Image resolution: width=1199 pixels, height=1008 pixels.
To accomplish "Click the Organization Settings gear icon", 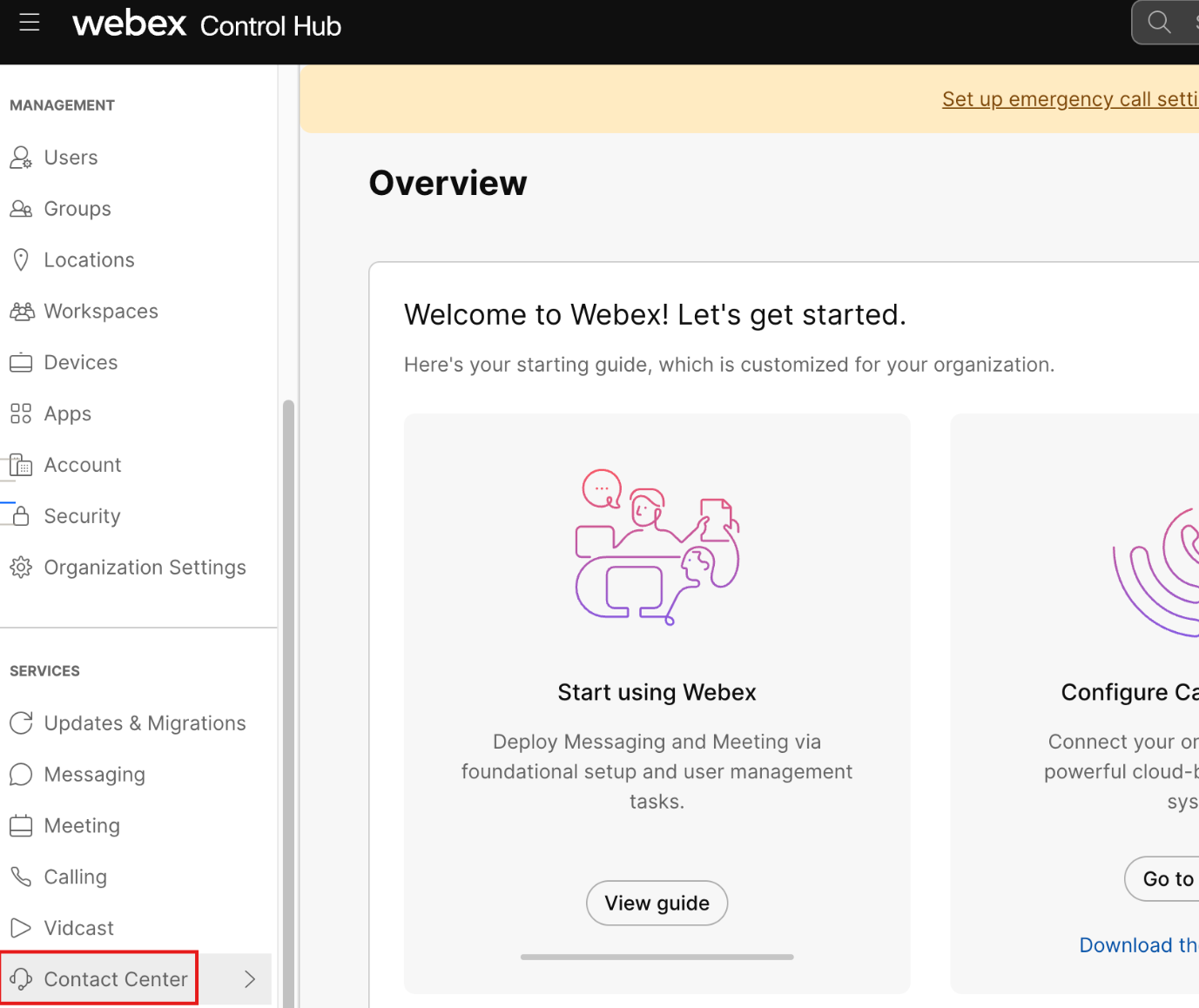I will click(21, 568).
